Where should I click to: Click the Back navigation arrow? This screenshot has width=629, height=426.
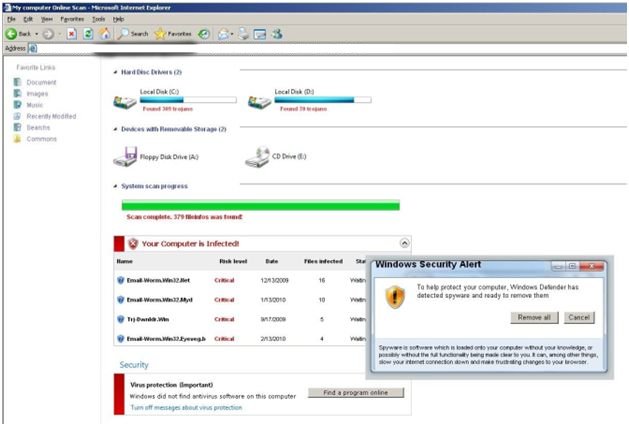(12, 33)
